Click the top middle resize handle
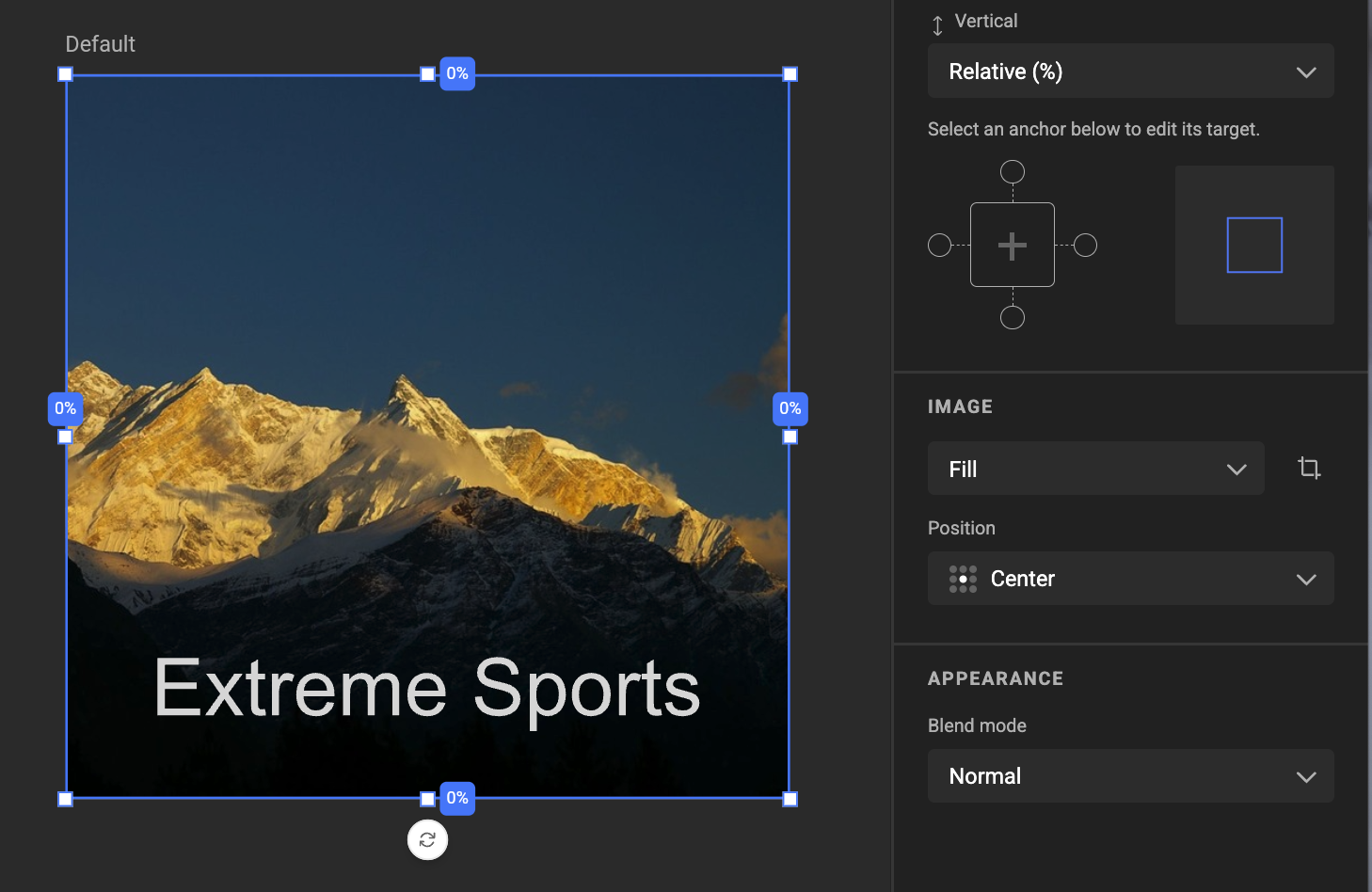Image resolution: width=1372 pixels, height=892 pixels. 427,74
